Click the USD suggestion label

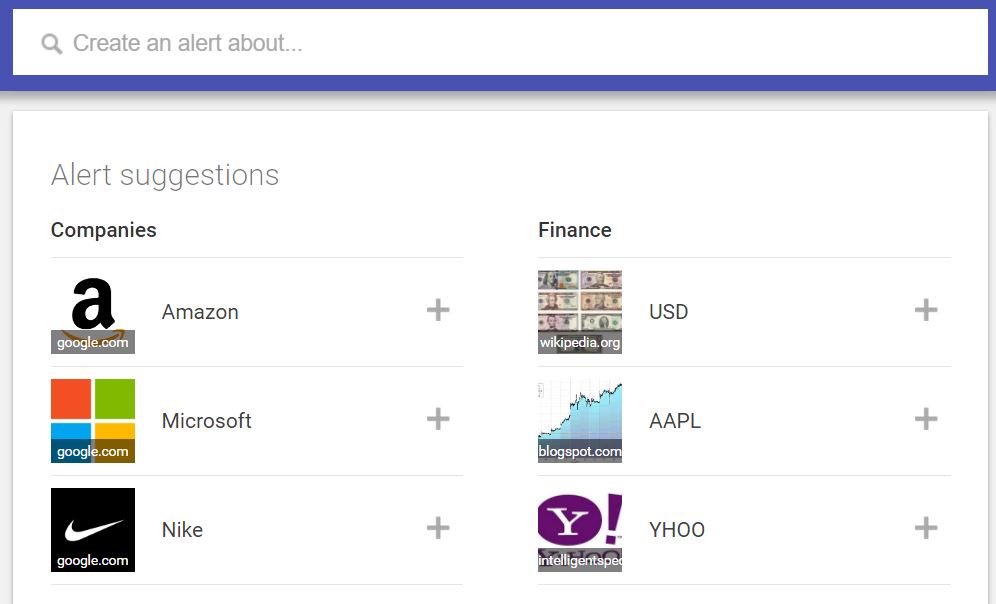tap(668, 312)
